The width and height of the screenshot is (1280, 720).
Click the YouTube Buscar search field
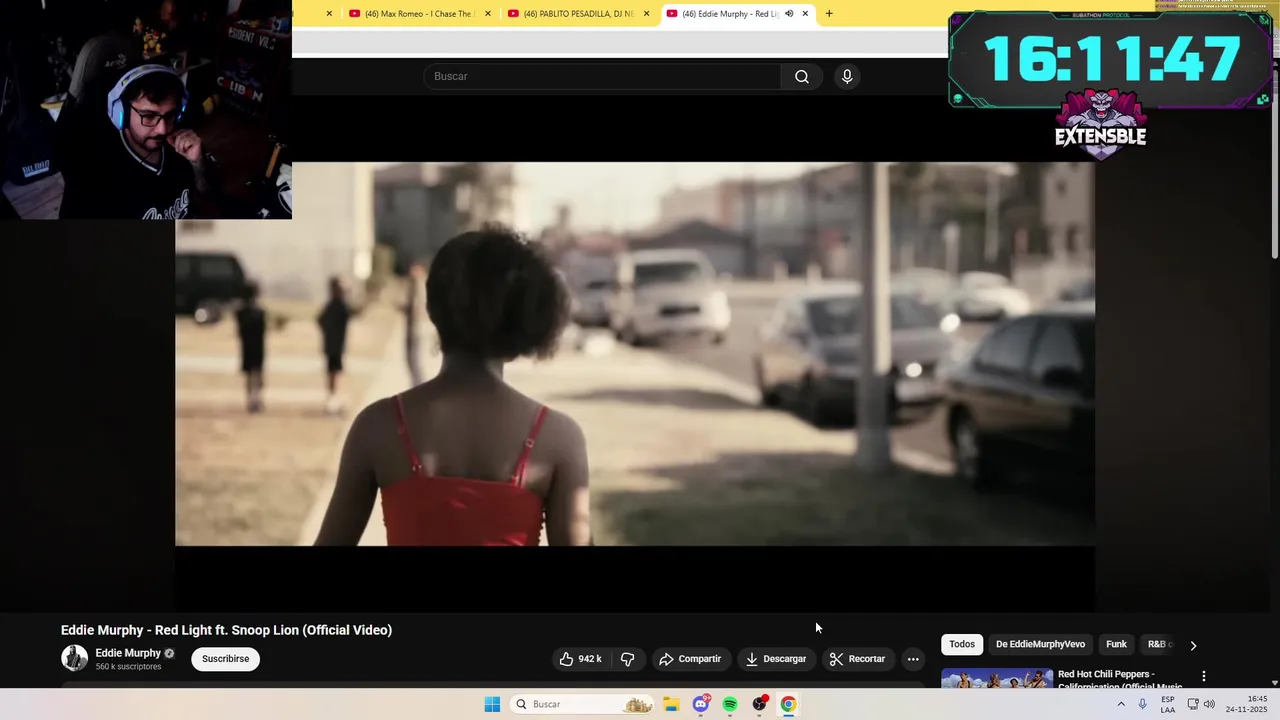[603, 77]
